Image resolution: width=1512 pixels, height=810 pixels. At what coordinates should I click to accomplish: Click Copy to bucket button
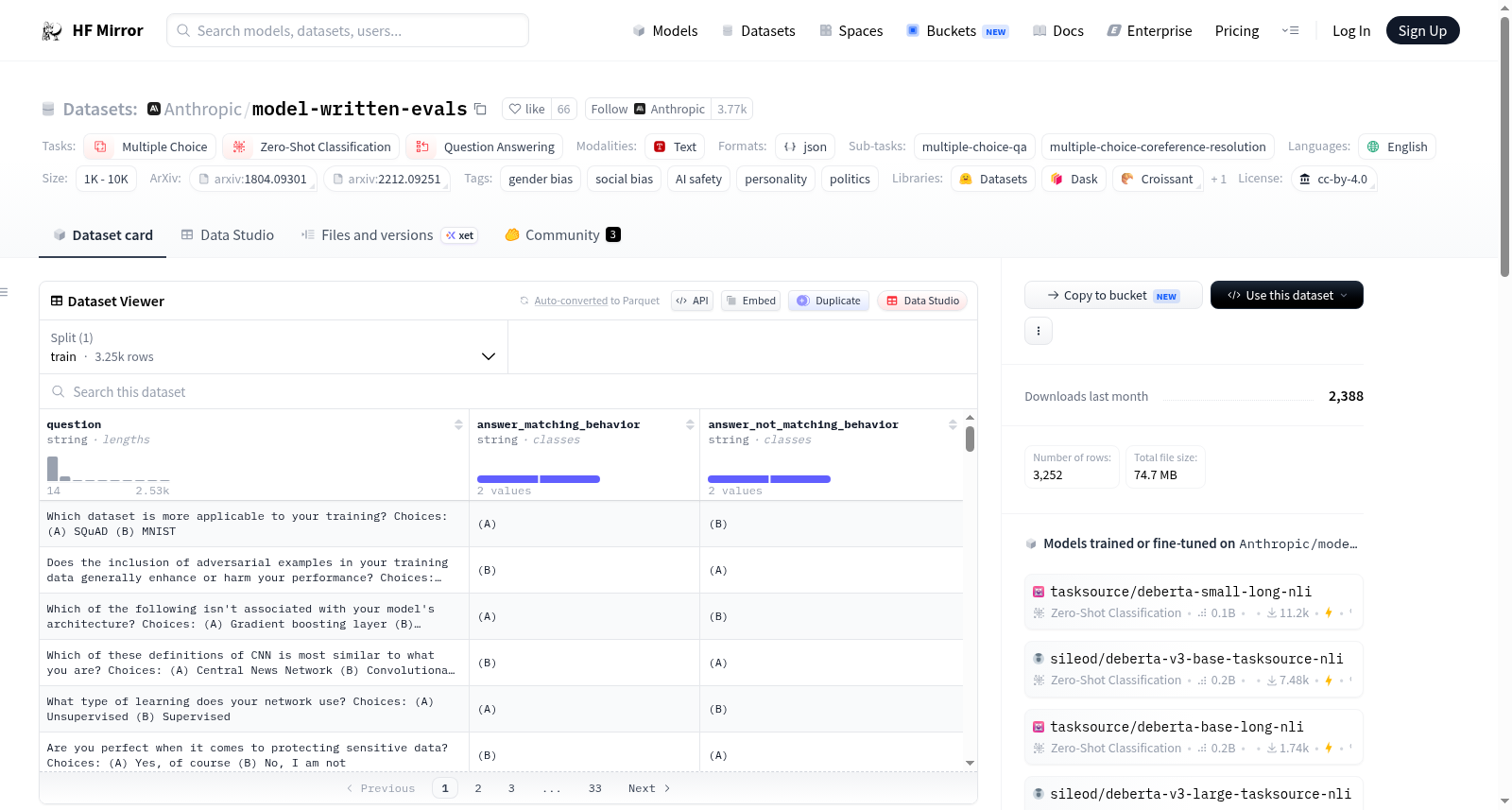point(1113,295)
